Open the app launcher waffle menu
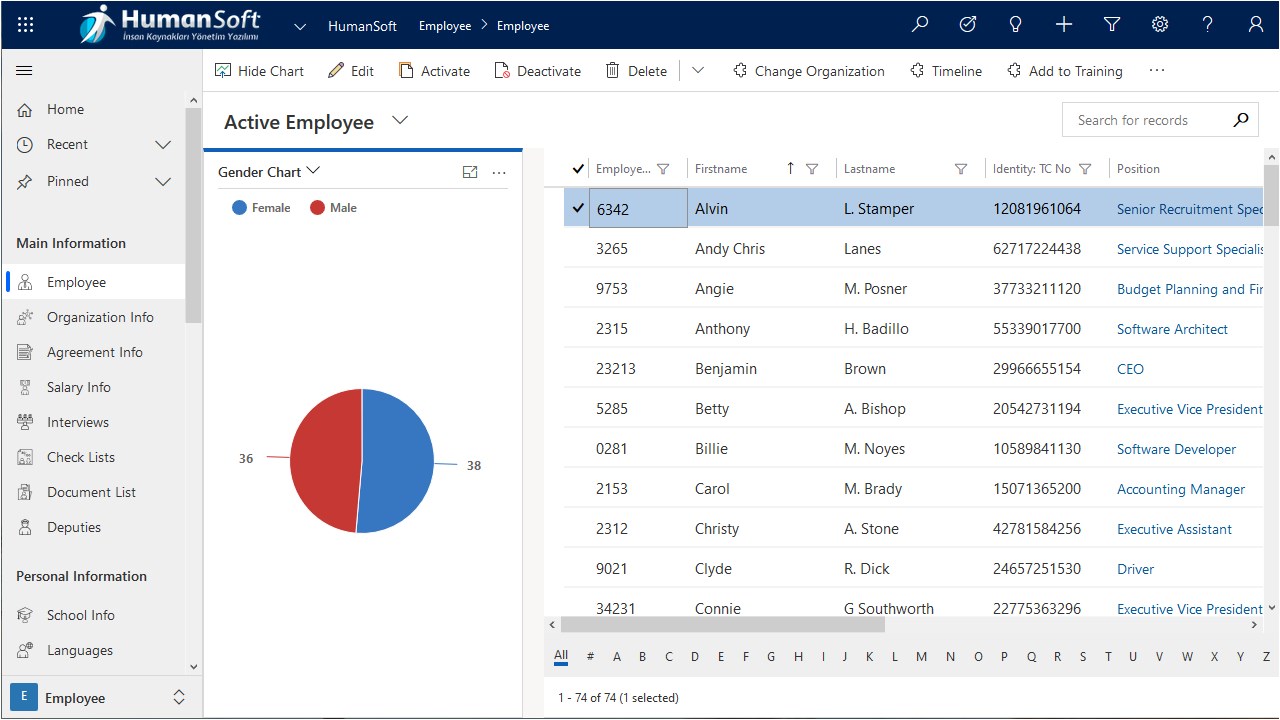1280x720 pixels. [x=26, y=25]
